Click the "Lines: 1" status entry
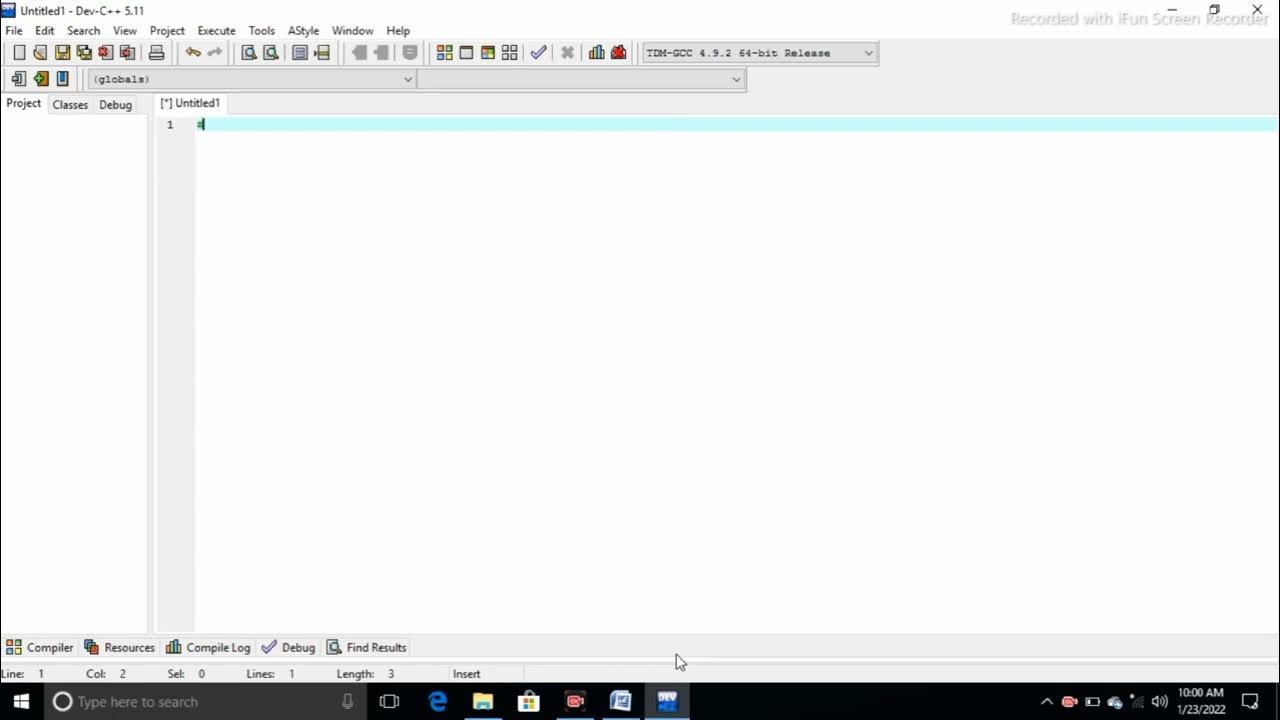1280x720 pixels. 270,674
